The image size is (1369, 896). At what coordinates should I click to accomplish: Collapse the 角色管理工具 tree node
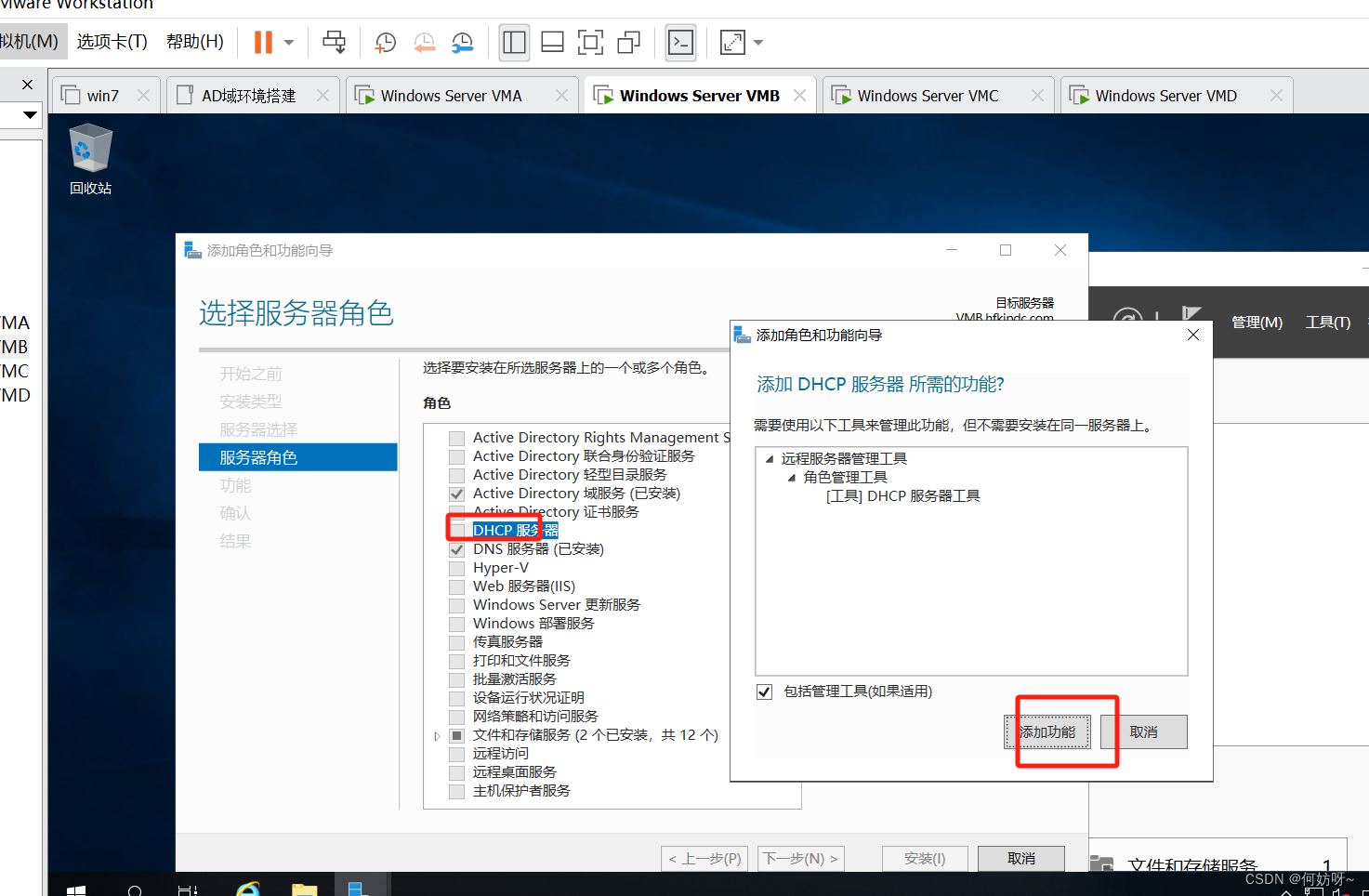(x=792, y=477)
